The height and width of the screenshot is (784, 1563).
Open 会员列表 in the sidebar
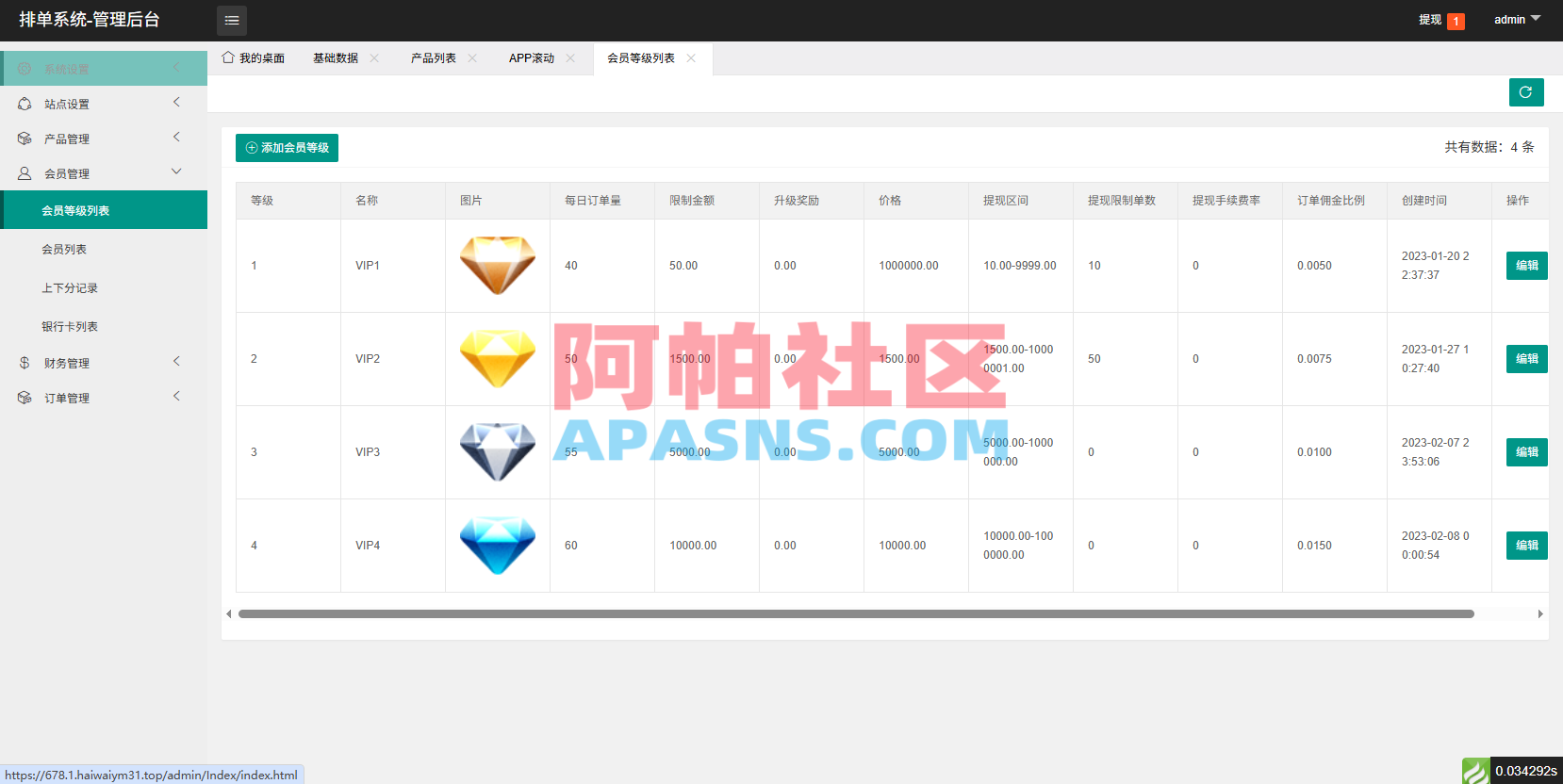pyautogui.click(x=104, y=249)
